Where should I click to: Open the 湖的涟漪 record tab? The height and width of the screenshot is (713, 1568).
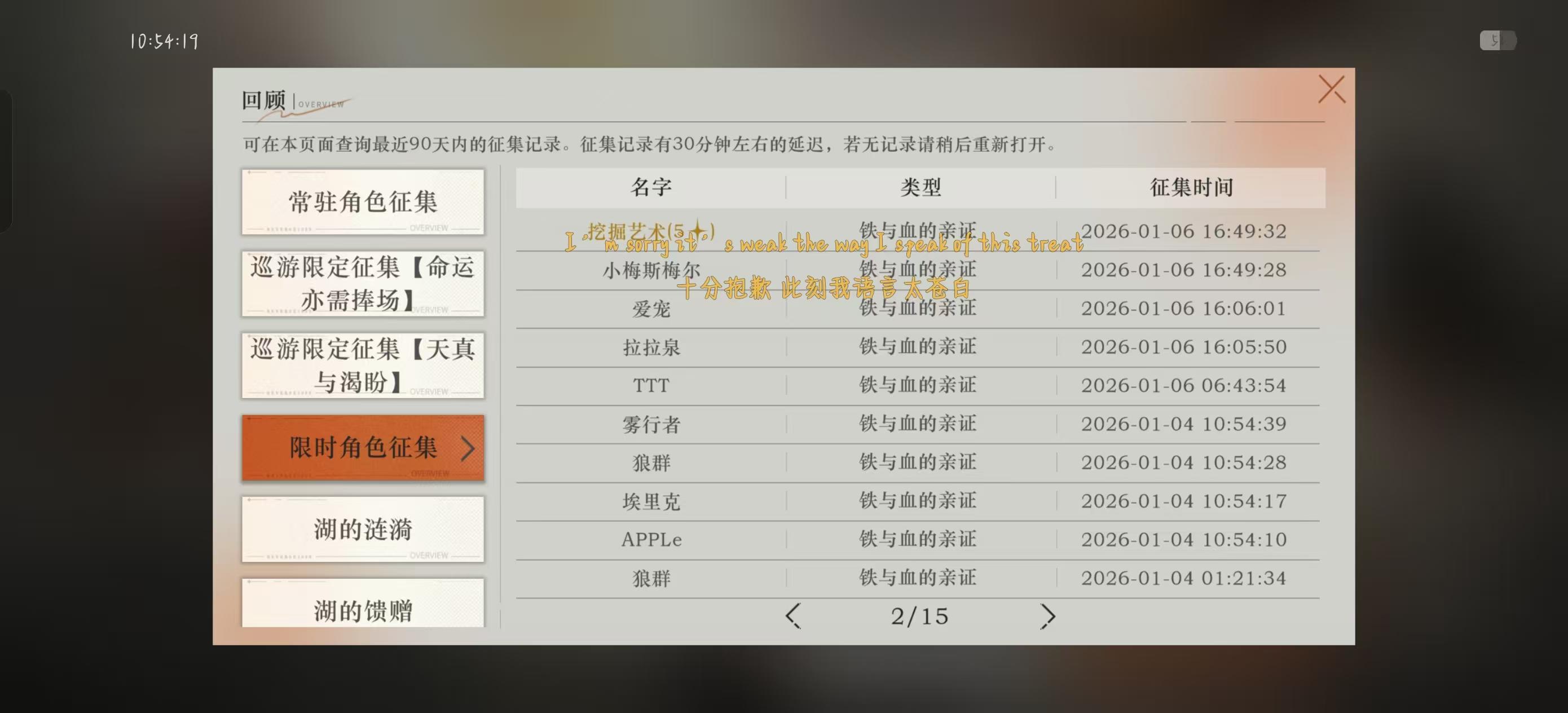click(363, 529)
